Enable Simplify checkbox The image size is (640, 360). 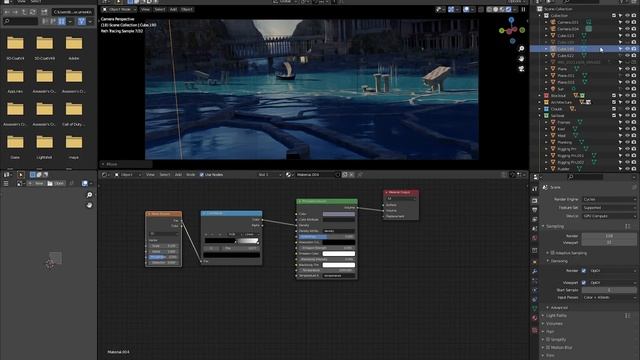pyautogui.click(x=548, y=340)
